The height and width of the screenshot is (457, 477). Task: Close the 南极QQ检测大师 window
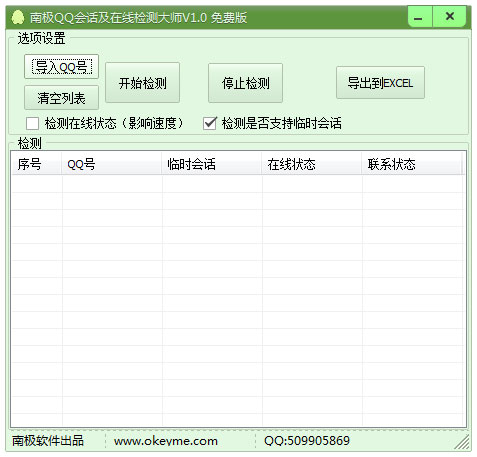click(449, 17)
